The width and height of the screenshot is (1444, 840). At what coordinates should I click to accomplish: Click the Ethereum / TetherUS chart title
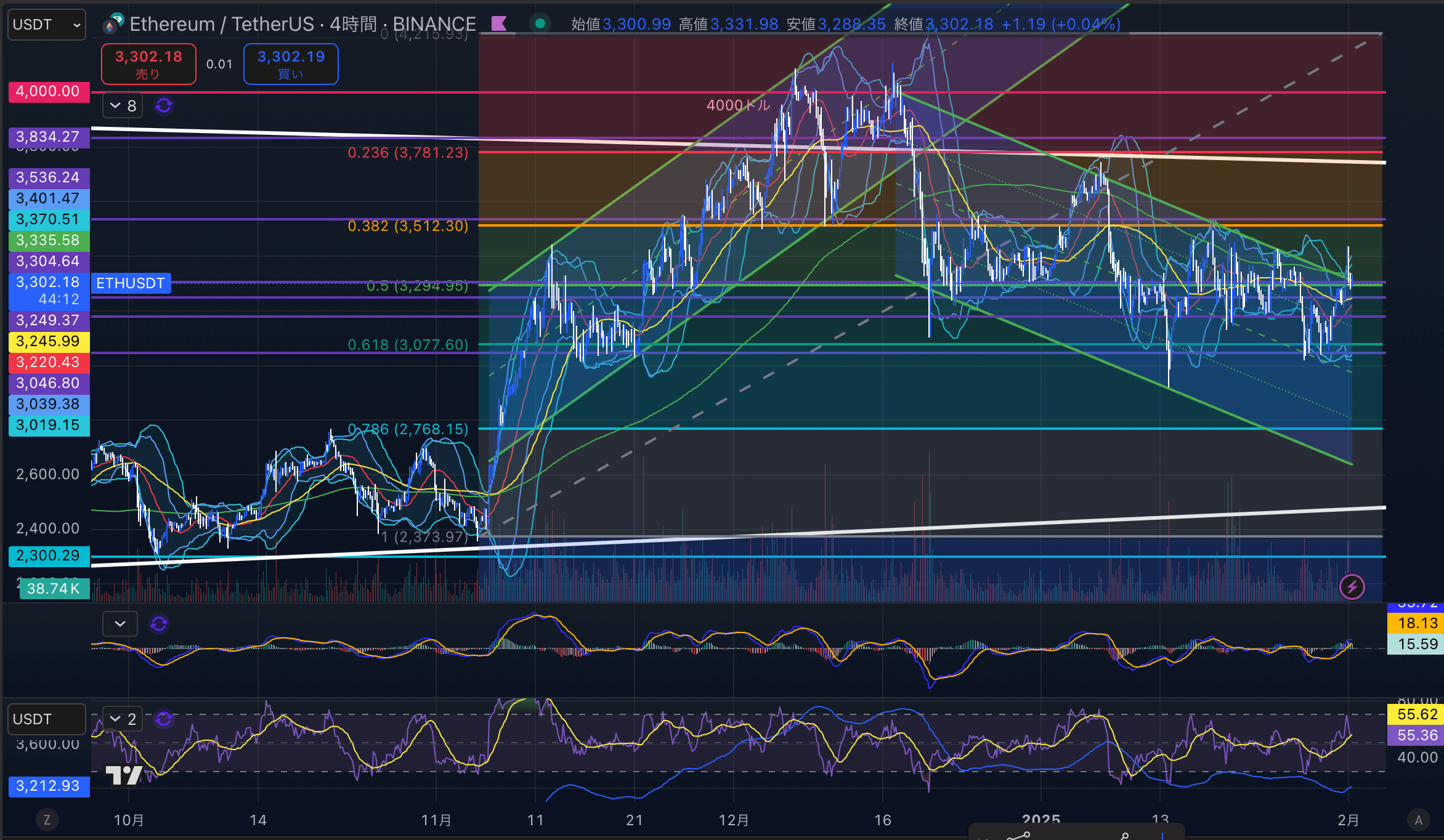pos(302,24)
